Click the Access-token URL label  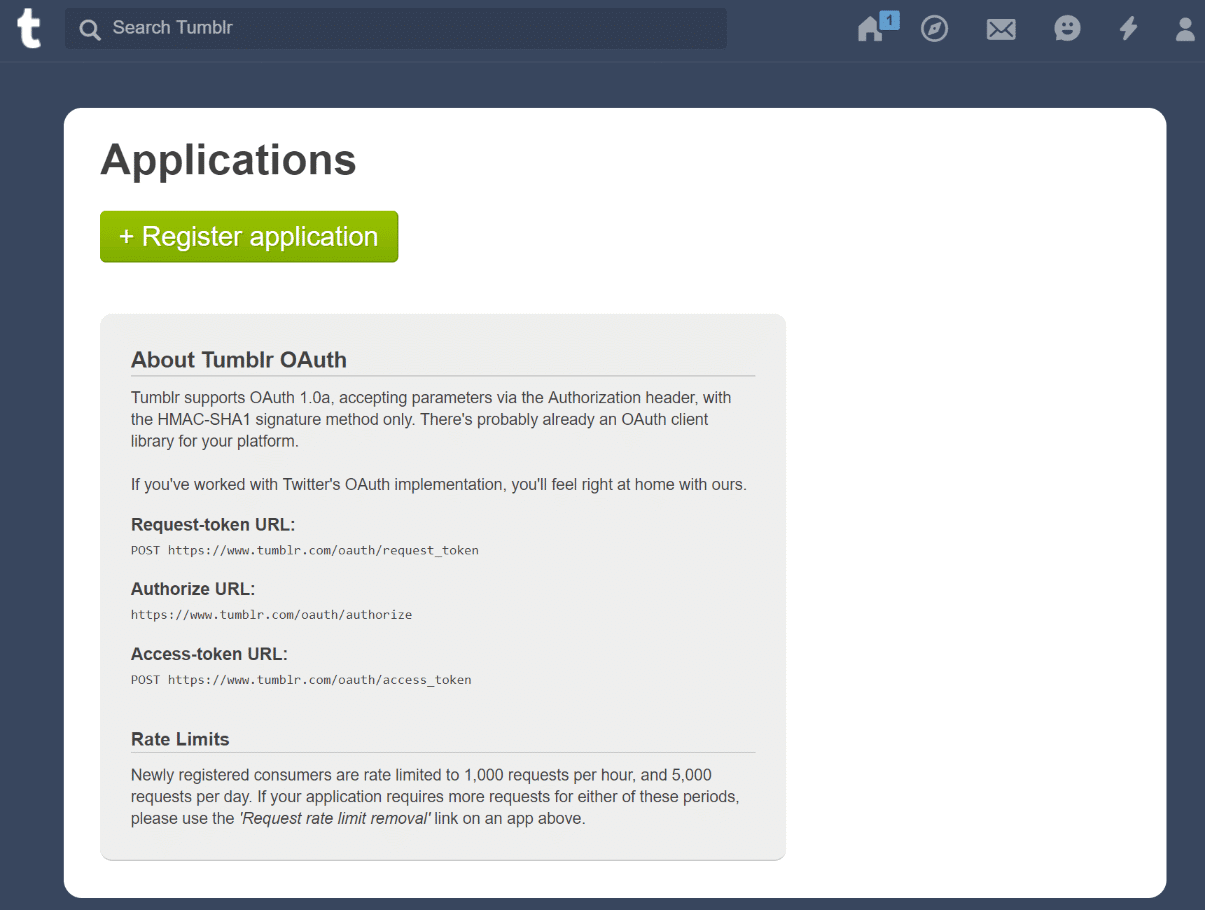pyautogui.click(x=209, y=654)
